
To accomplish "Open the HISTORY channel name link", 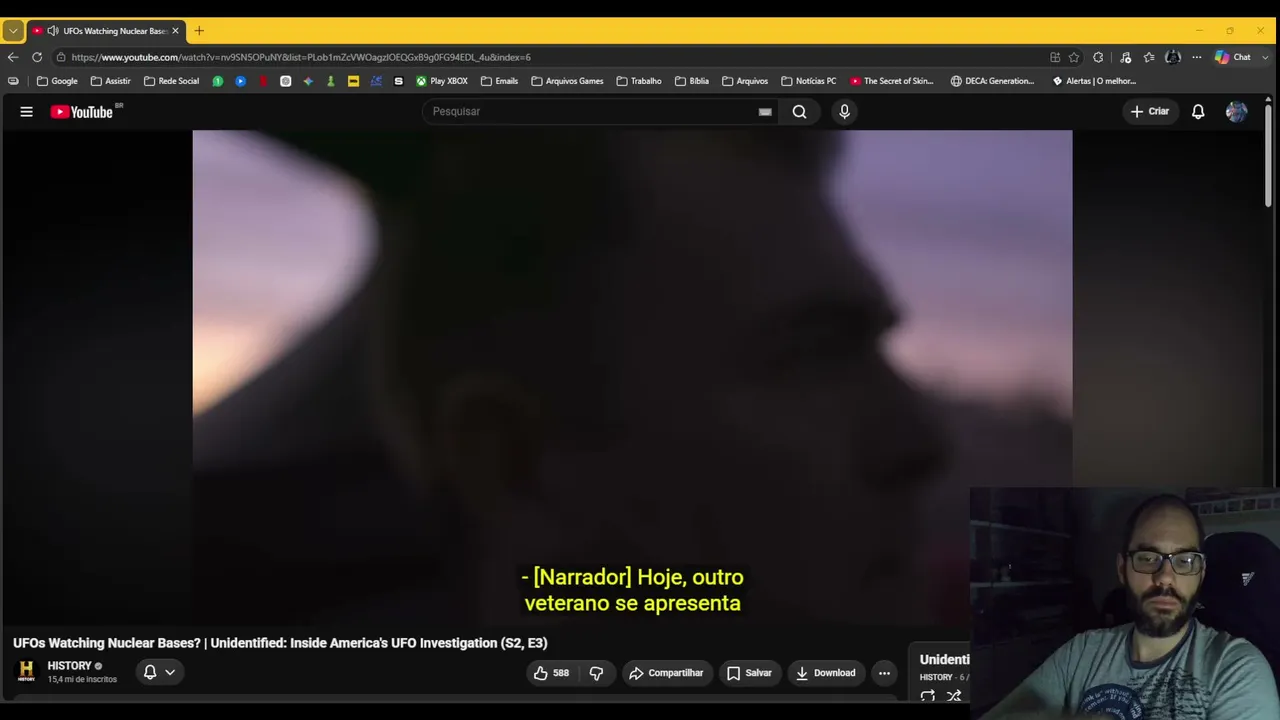I will click(69, 666).
